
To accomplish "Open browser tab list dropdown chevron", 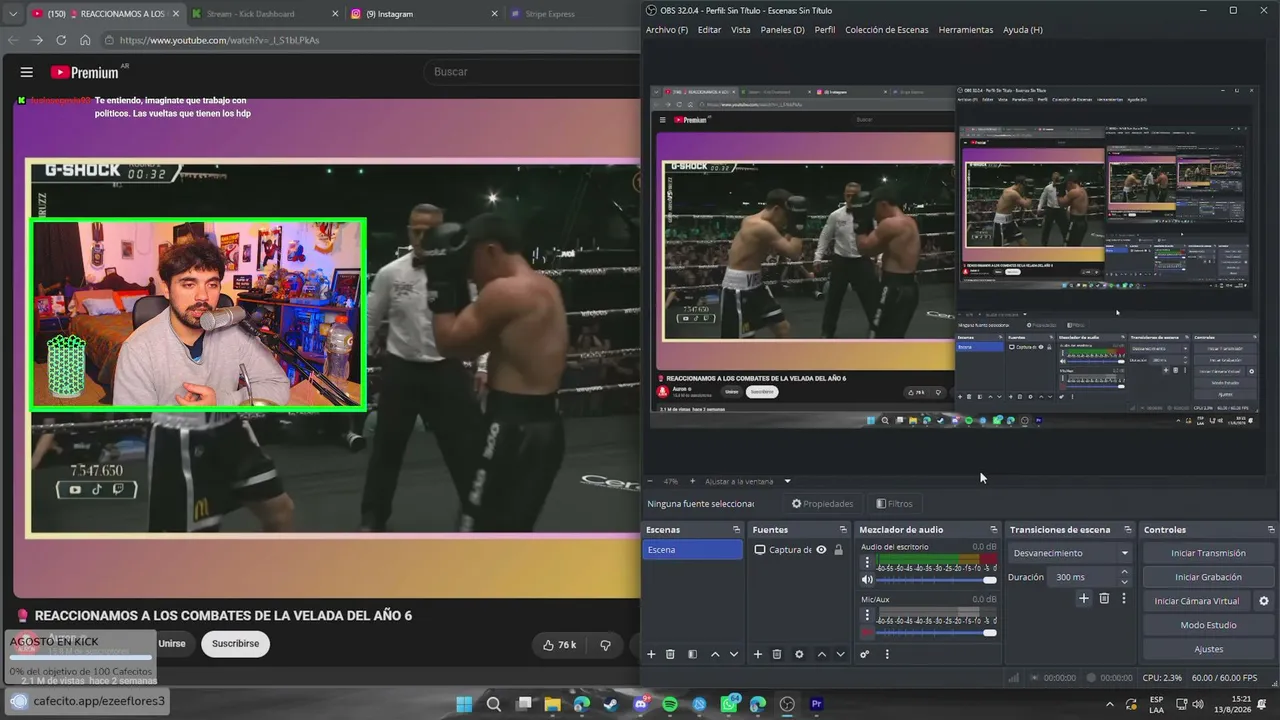I will 12,14.
